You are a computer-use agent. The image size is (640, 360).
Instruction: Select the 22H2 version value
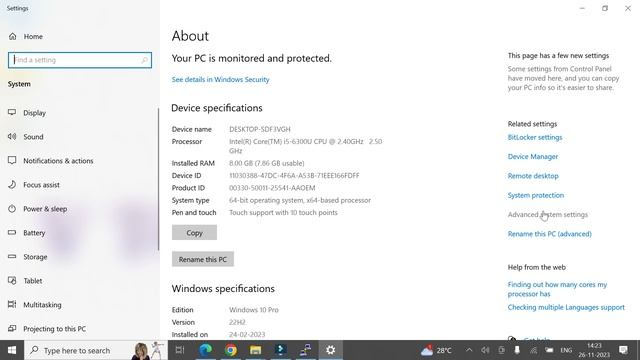237,322
